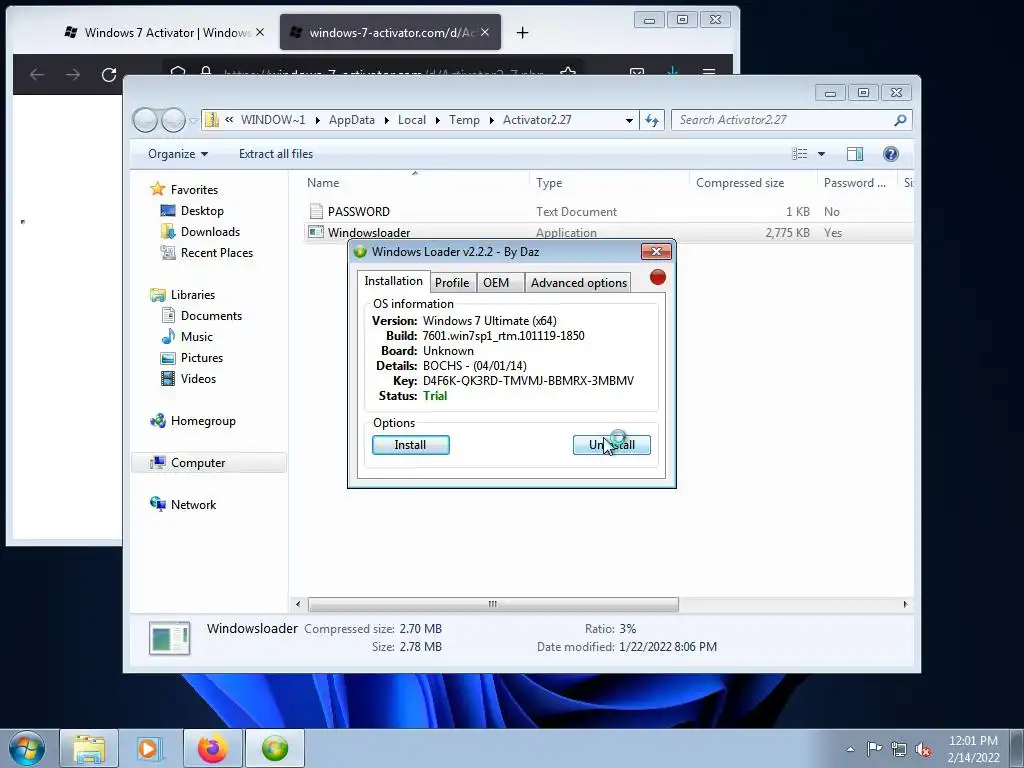Open Recent Places in navigation pane
This screenshot has width=1024, height=768.
pos(216,253)
